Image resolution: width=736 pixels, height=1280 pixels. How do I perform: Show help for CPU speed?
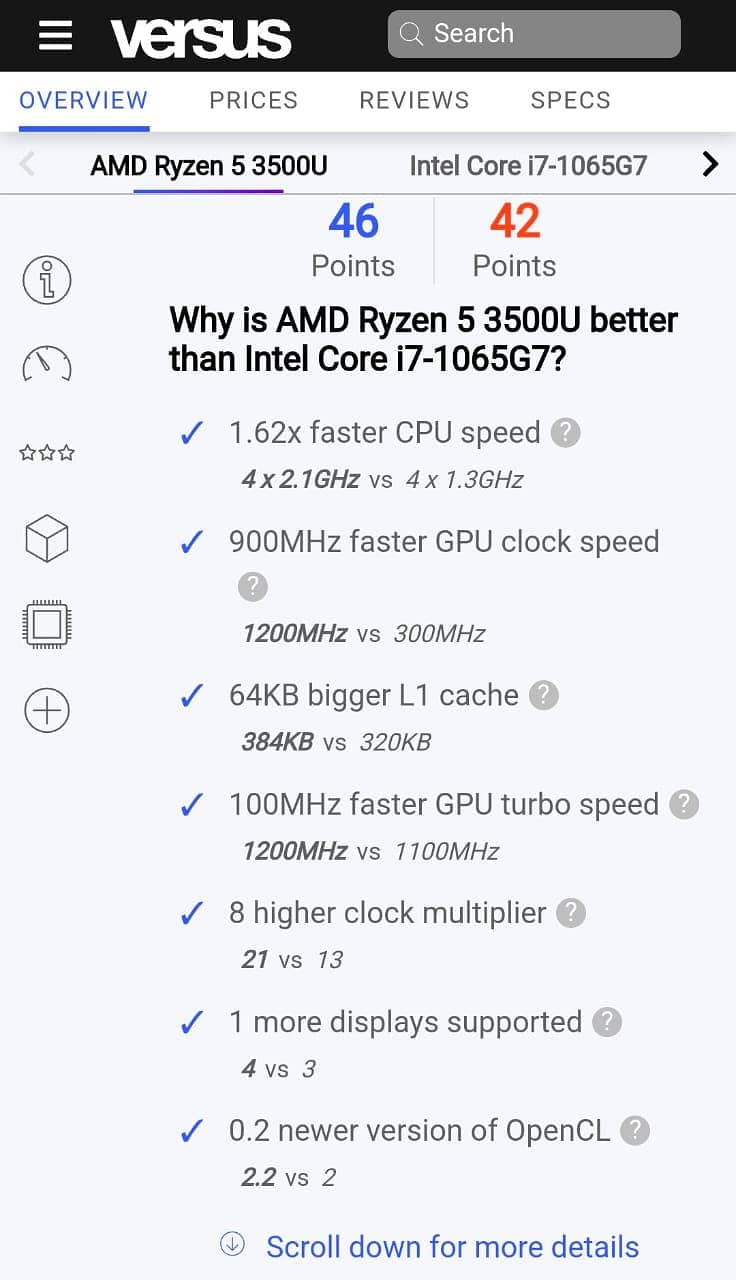566,433
